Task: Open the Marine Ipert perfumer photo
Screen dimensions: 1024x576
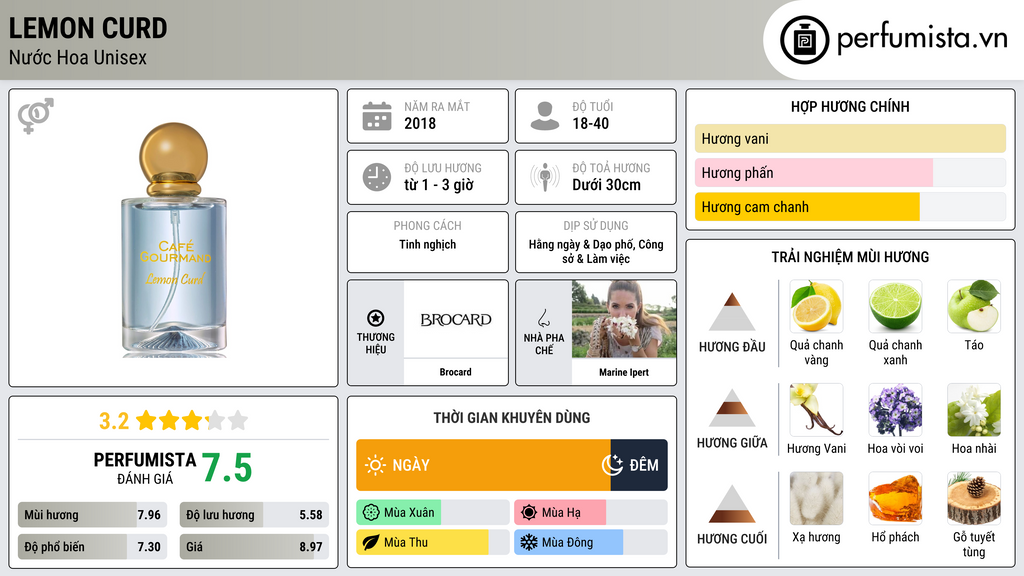Action: click(x=624, y=319)
